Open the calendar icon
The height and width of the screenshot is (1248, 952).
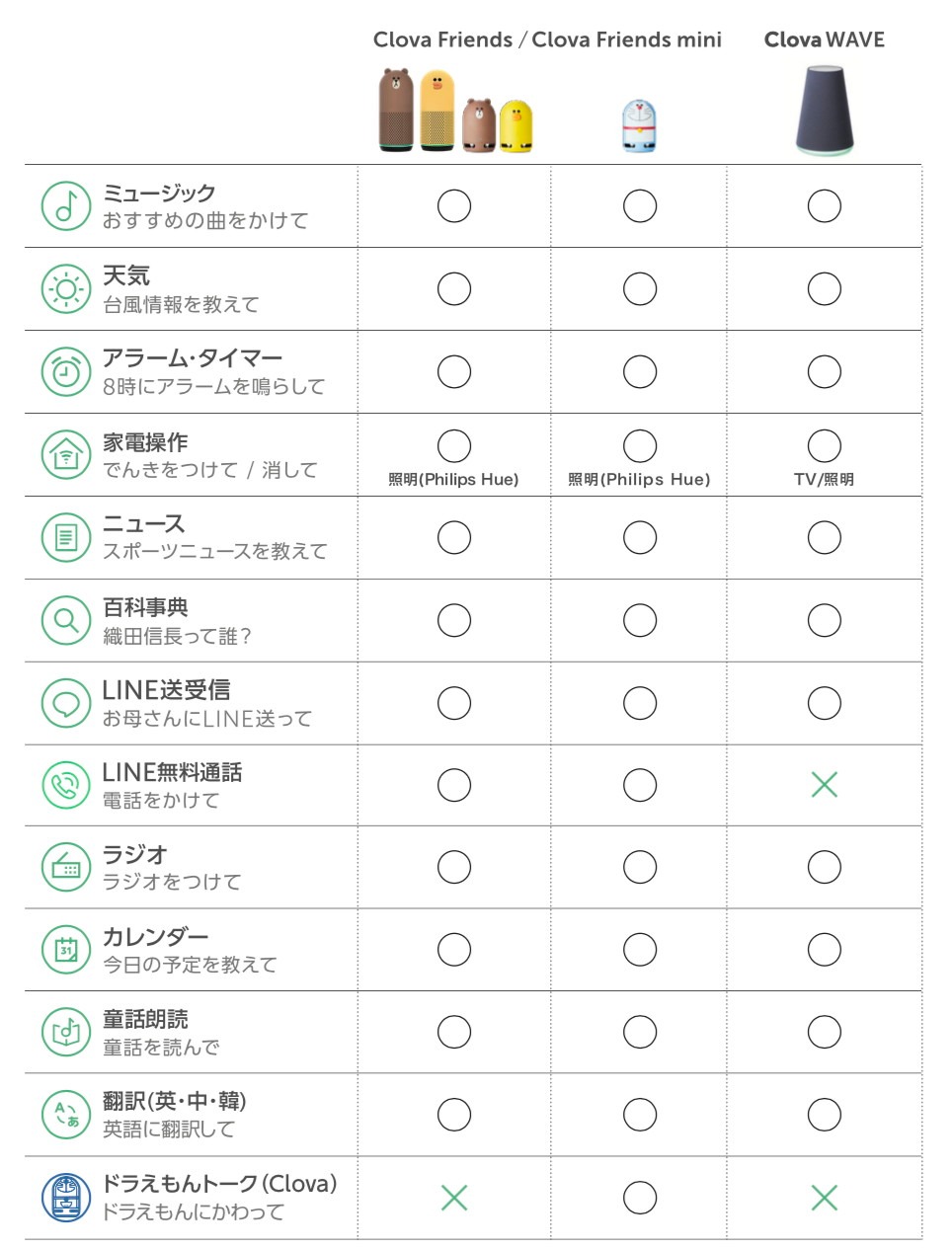coord(66,950)
